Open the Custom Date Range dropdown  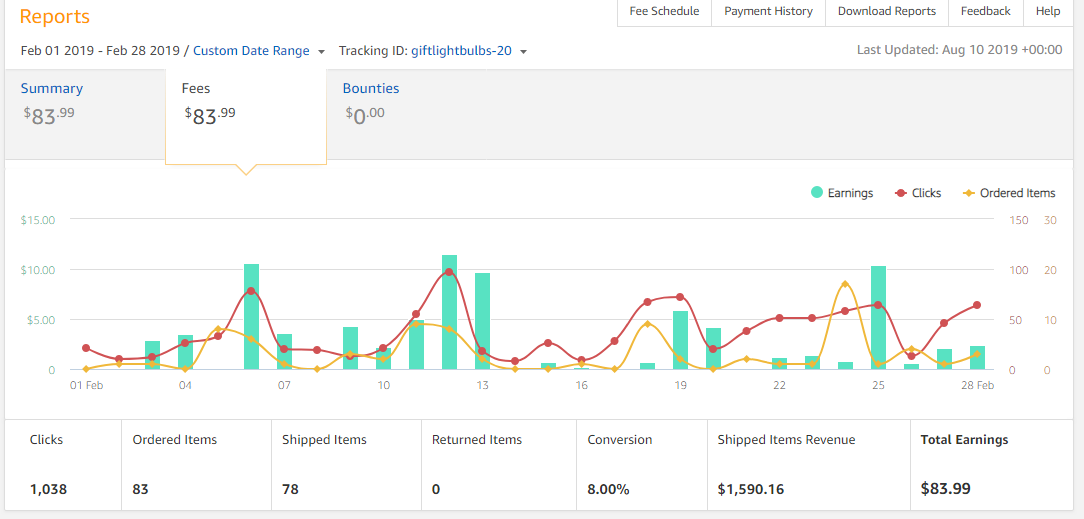point(258,50)
